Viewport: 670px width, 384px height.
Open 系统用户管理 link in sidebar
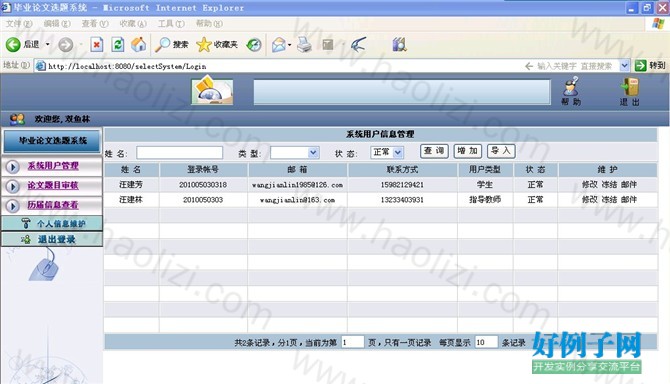[53, 166]
